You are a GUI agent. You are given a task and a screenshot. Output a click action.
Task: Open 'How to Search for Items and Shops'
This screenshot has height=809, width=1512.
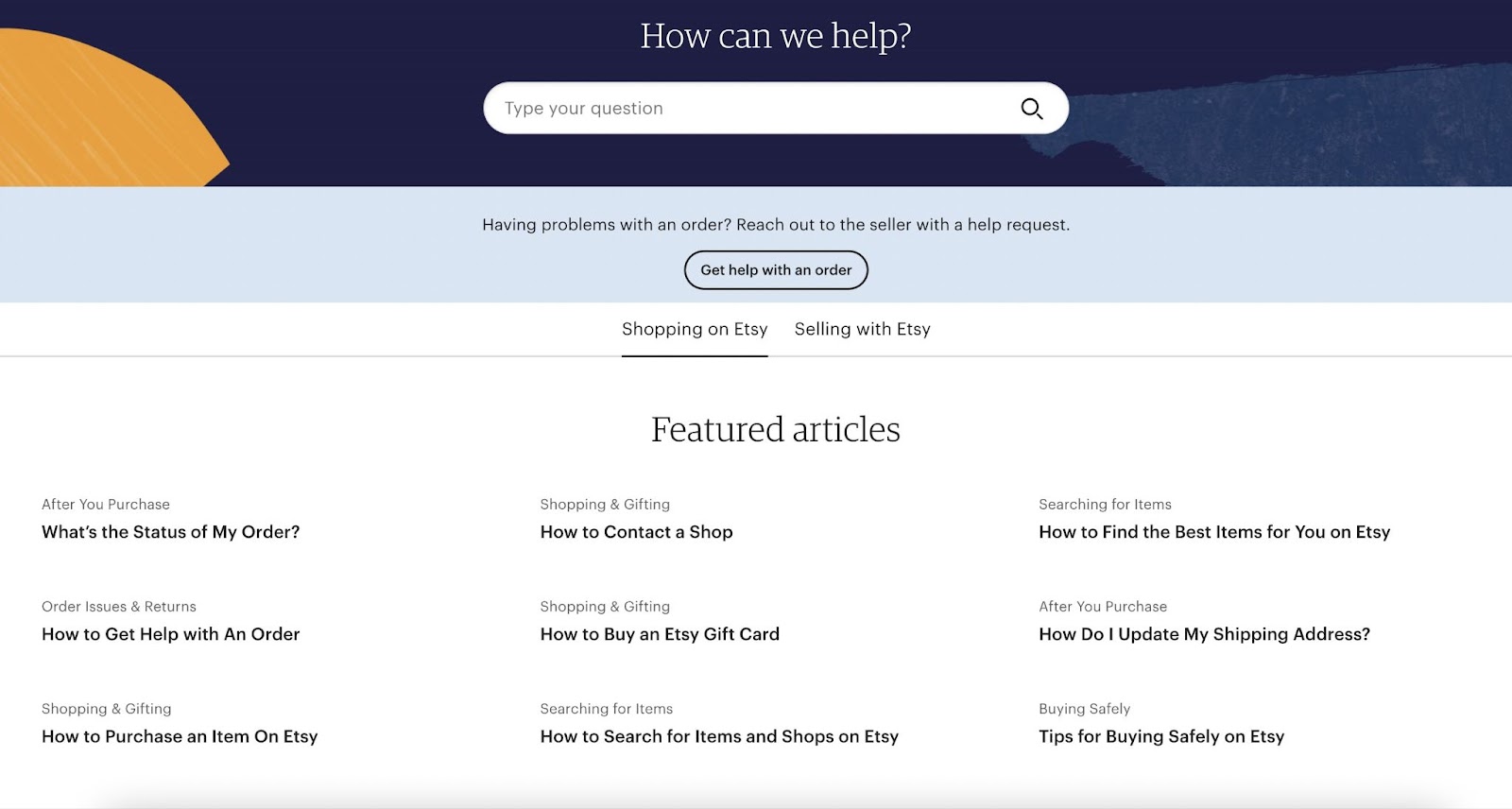(x=719, y=736)
